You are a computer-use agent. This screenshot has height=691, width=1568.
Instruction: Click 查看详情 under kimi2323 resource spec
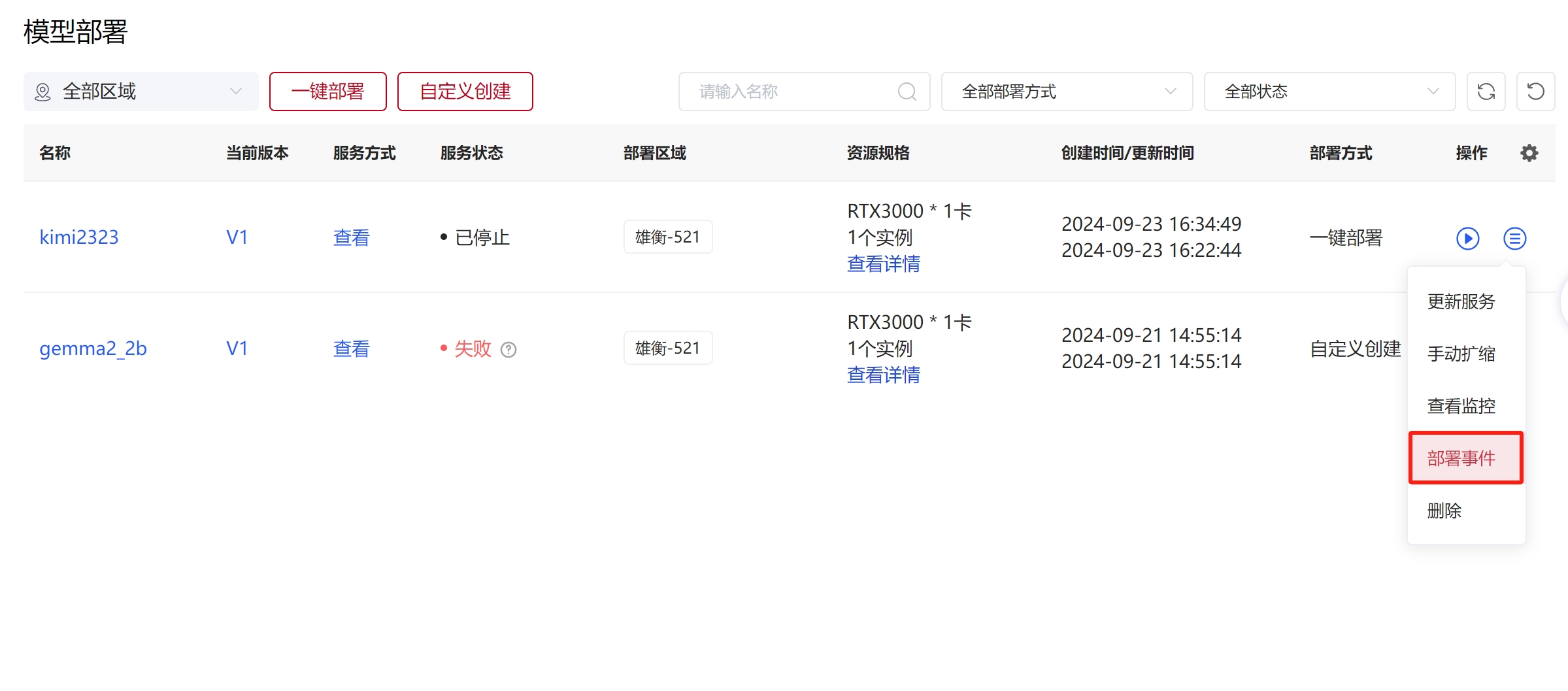883,264
